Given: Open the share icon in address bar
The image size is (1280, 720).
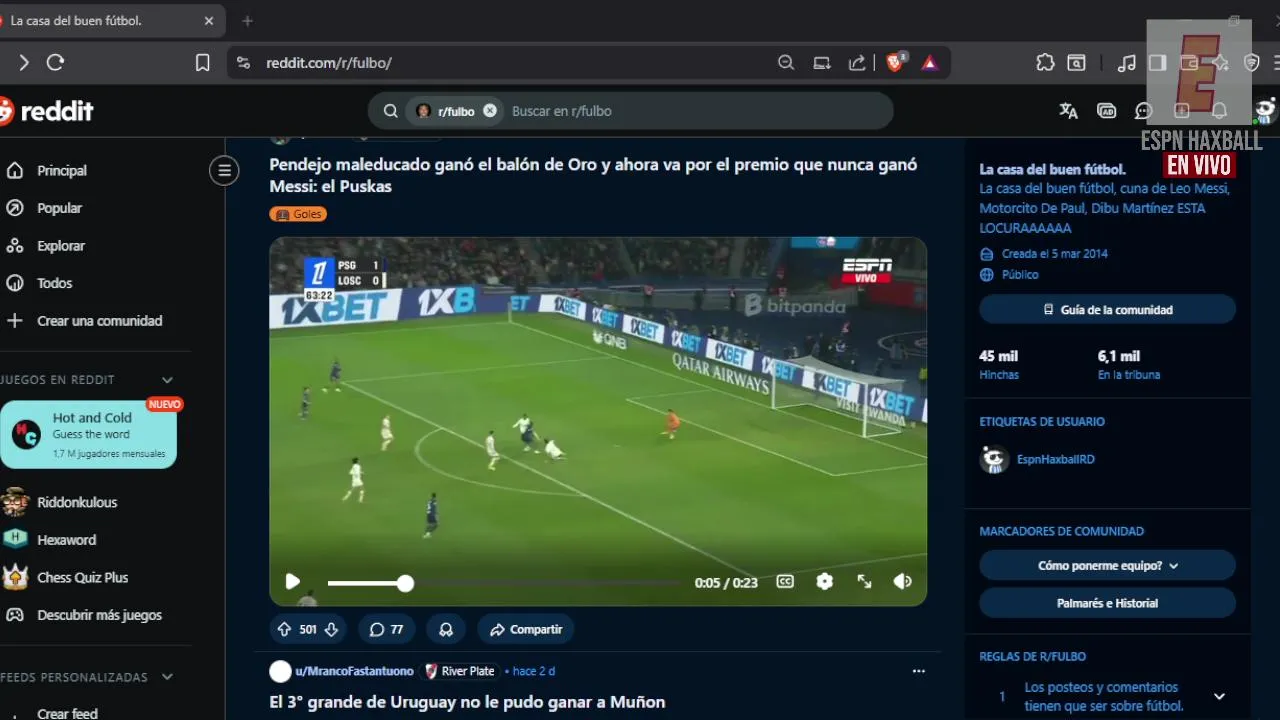Looking at the screenshot, I should tap(857, 63).
